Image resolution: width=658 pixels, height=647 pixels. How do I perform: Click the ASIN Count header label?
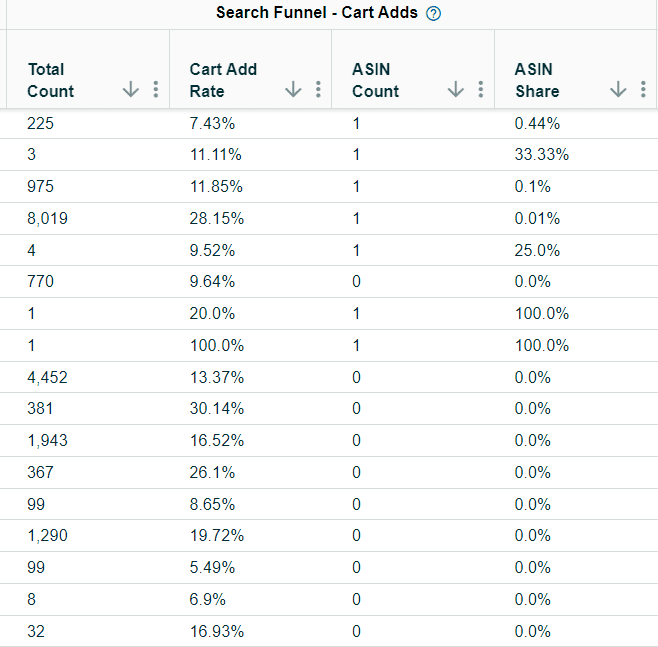pyautogui.click(x=376, y=80)
